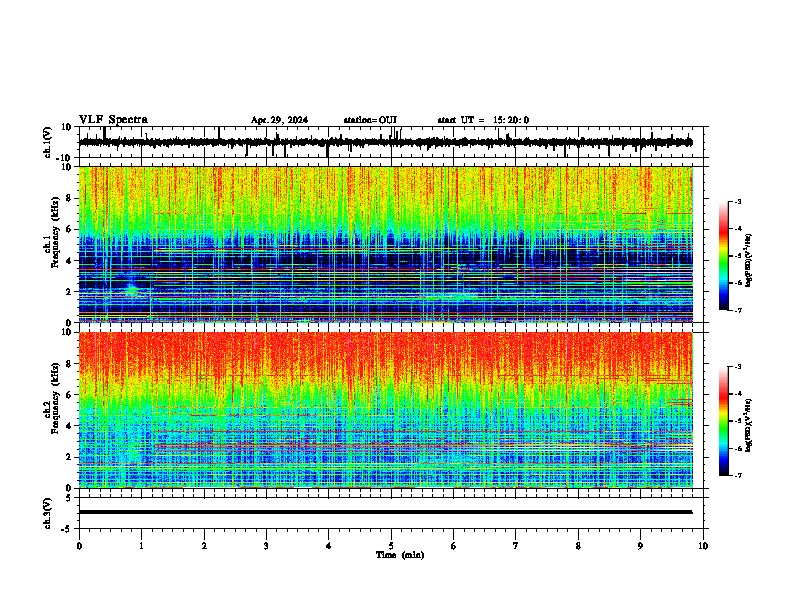Image resolution: width=792 pixels, height=612 pixels.
Task: Click the ch.2 spectrogram "2" kHz tick label
Action: pos(69,457)
